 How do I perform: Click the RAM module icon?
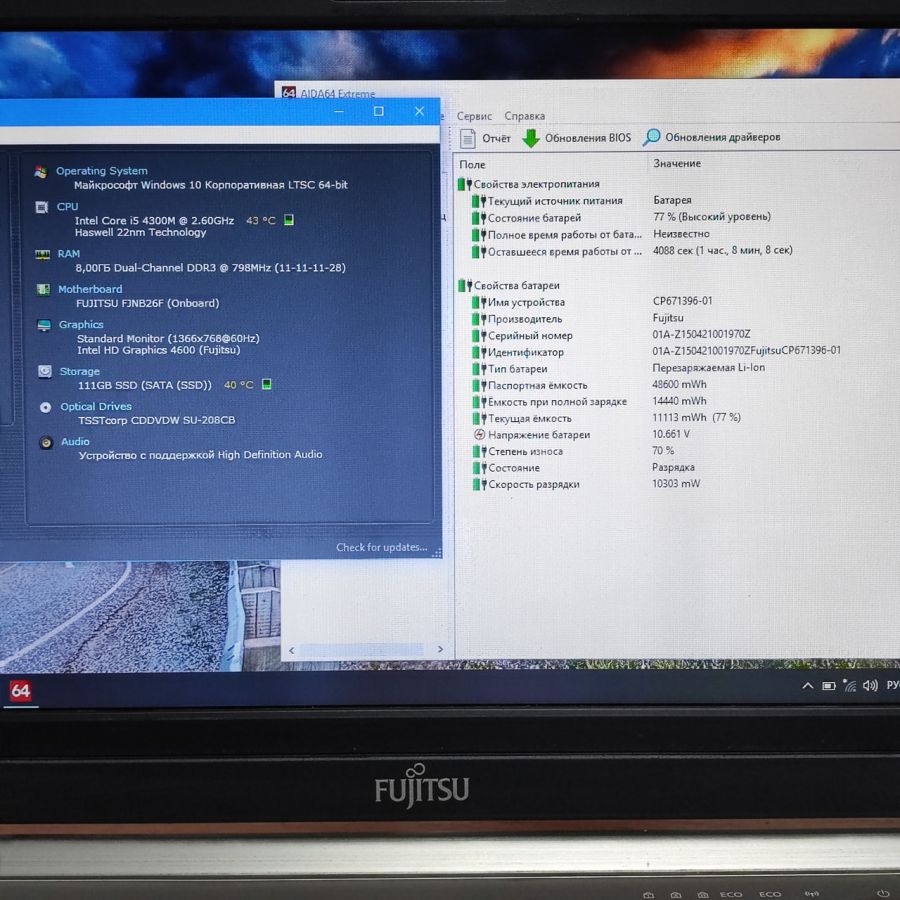(42, 254)
